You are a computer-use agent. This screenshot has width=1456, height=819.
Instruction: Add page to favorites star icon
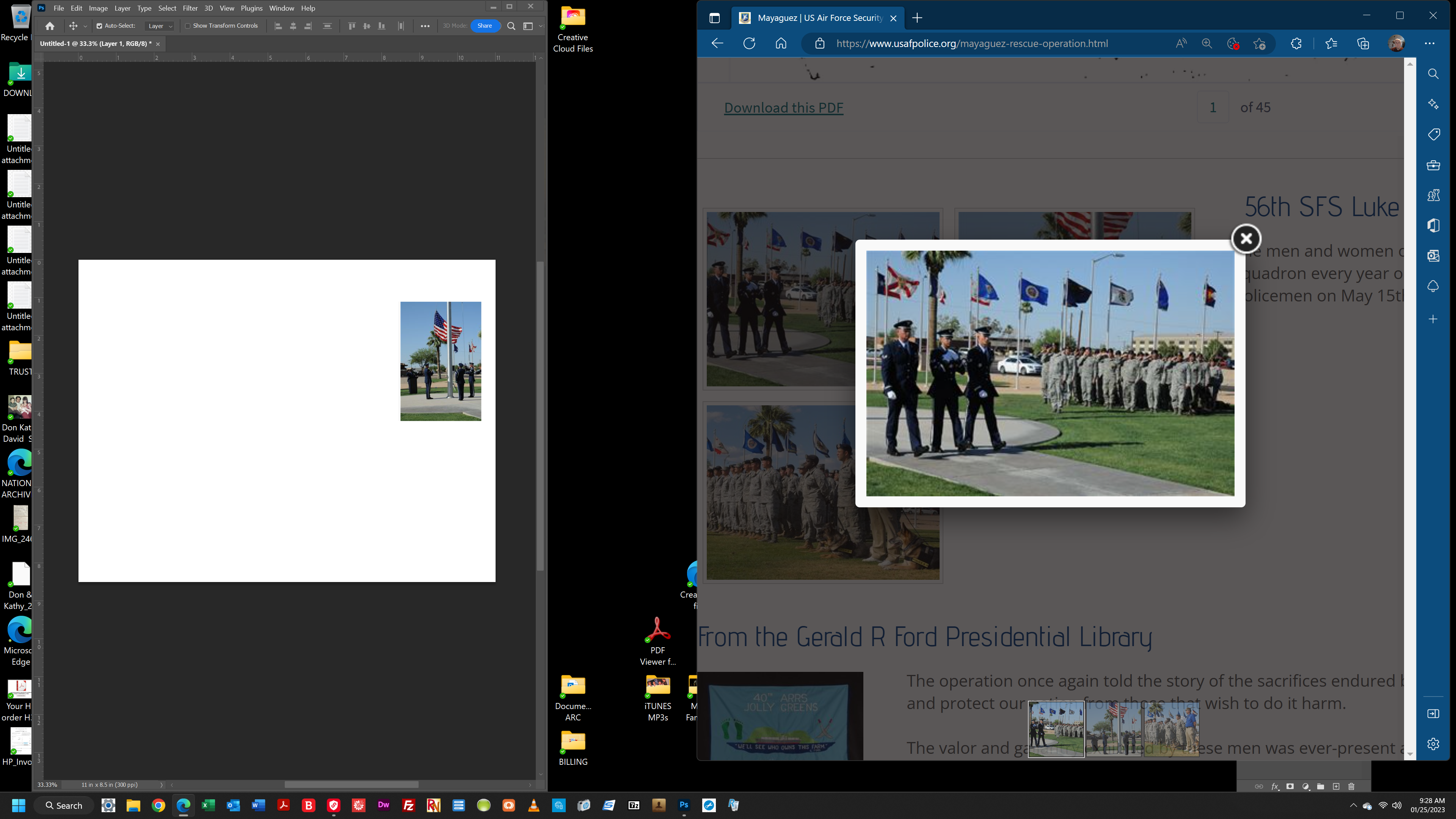coord(1259,44)
